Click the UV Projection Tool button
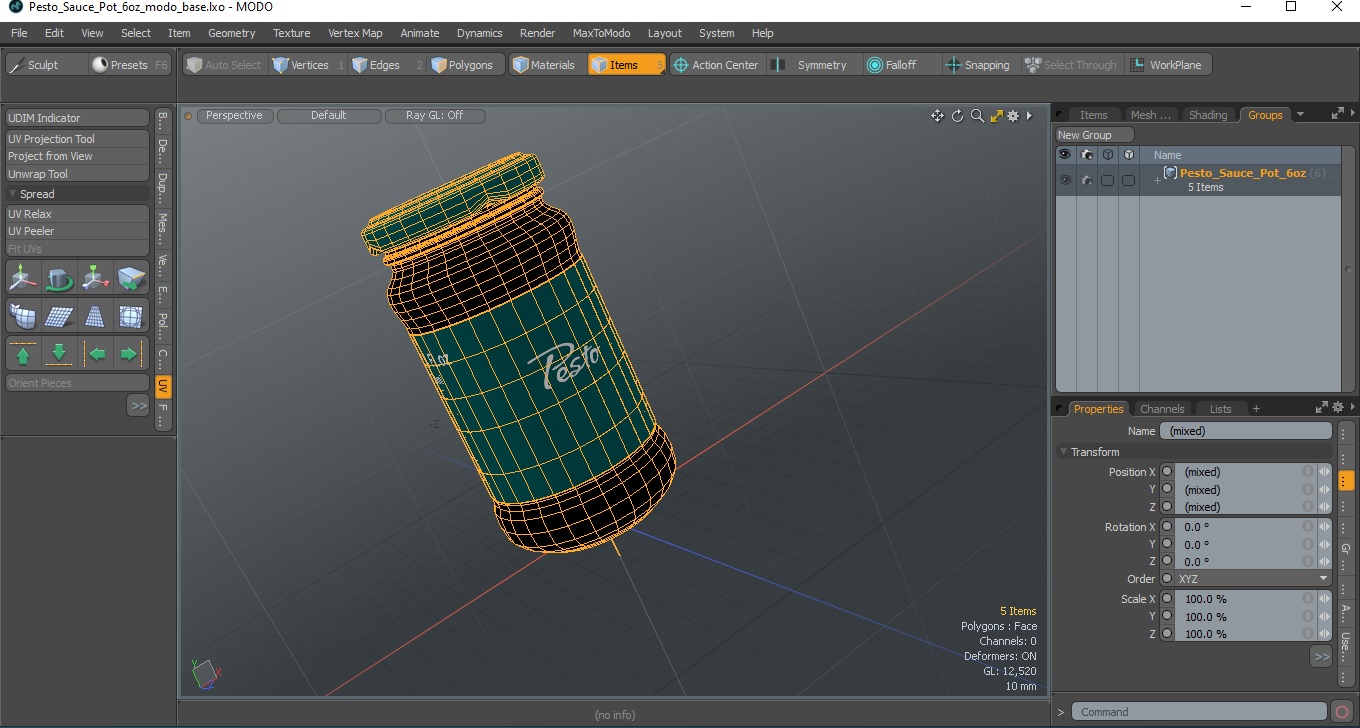The height and width of the screenshot is (728, 1360). click(77, 139)
